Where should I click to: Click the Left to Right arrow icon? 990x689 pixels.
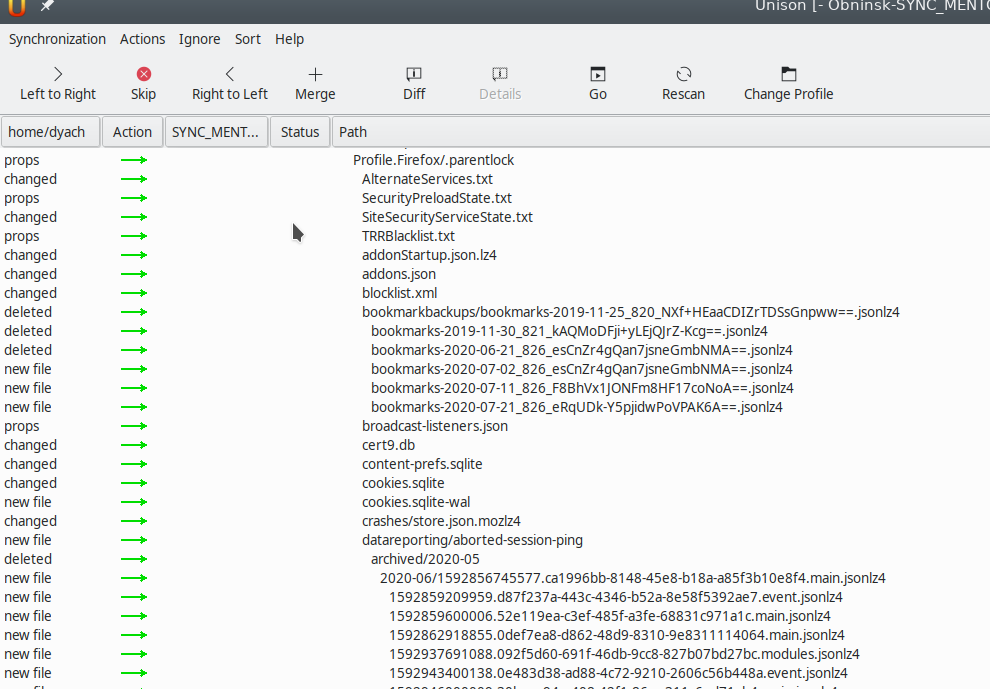[58, 74]
